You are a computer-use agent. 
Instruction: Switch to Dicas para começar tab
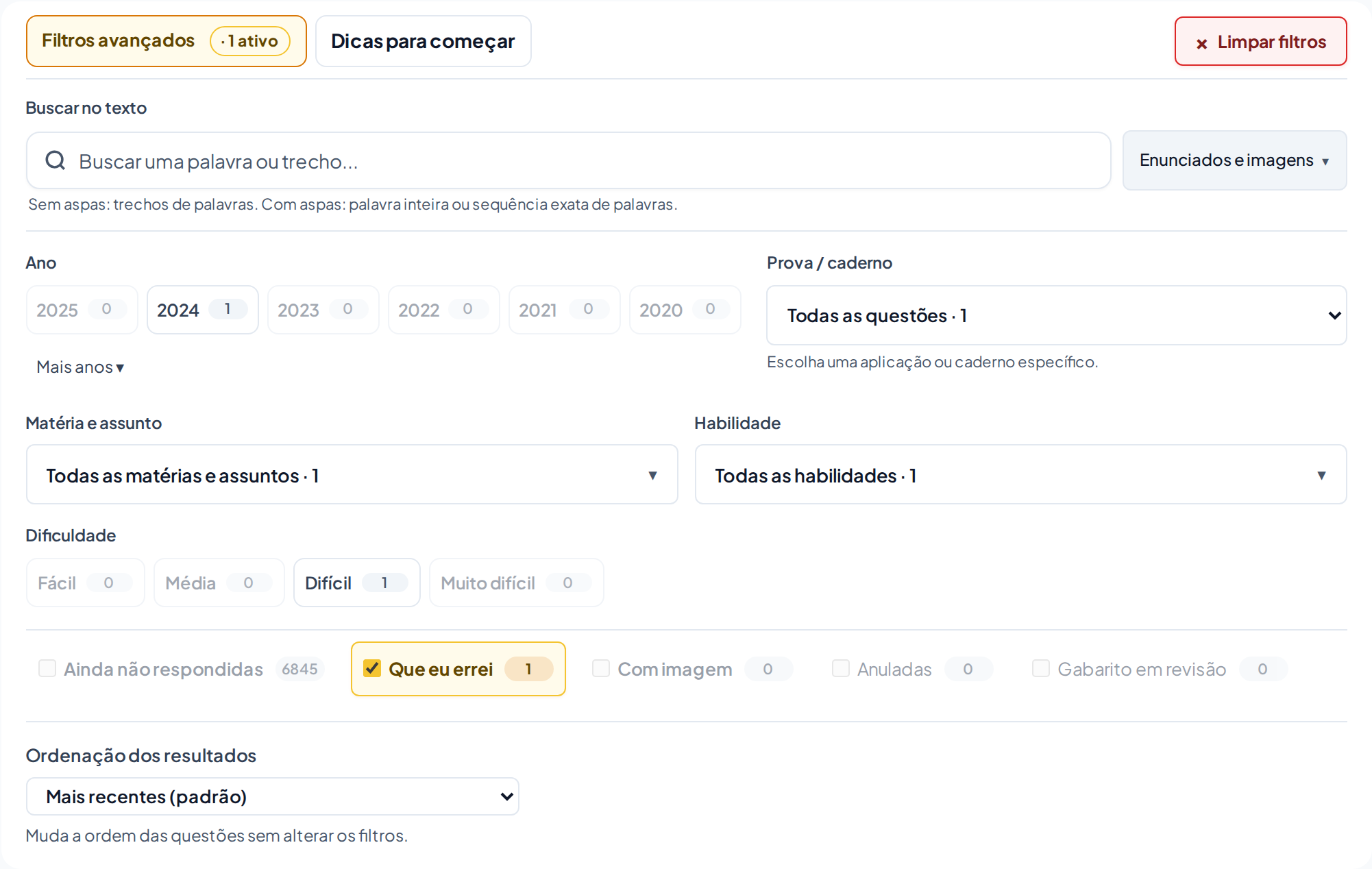tap(423, 41)
